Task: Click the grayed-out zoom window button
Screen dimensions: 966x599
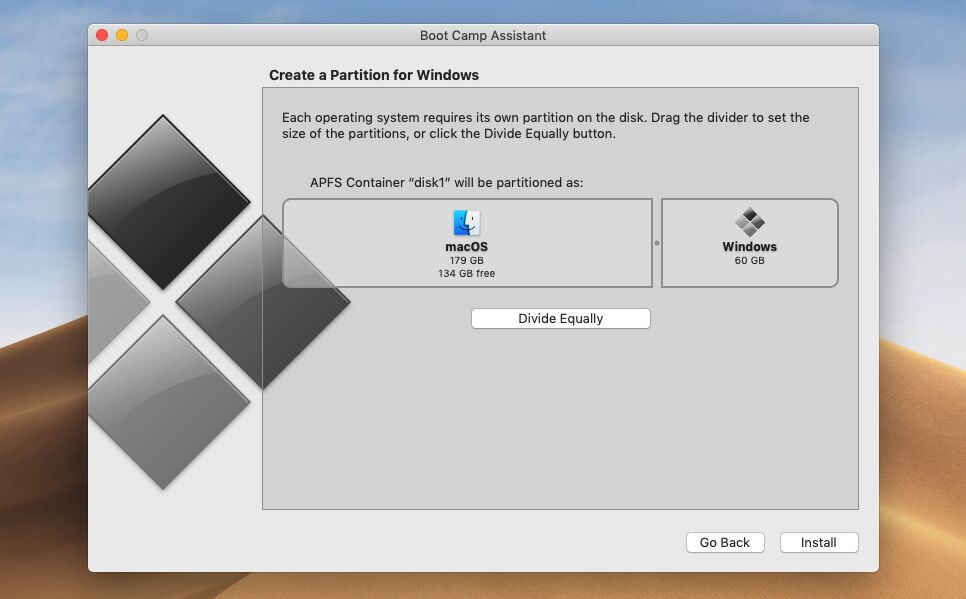Action: 142,35
